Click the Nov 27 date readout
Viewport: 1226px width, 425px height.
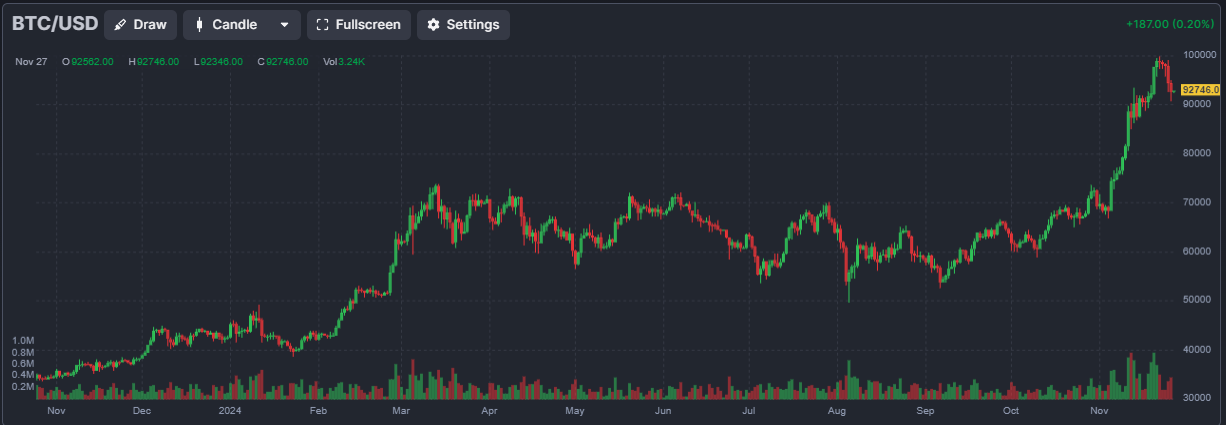31,62
